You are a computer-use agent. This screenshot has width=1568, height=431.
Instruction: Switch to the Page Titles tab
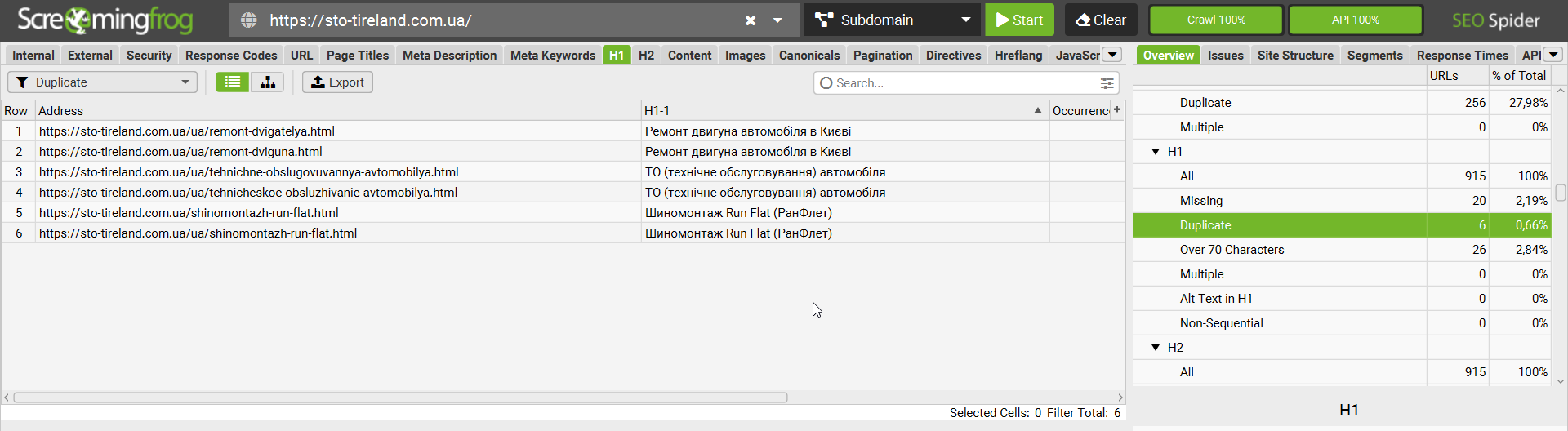[x=358, y=56]
